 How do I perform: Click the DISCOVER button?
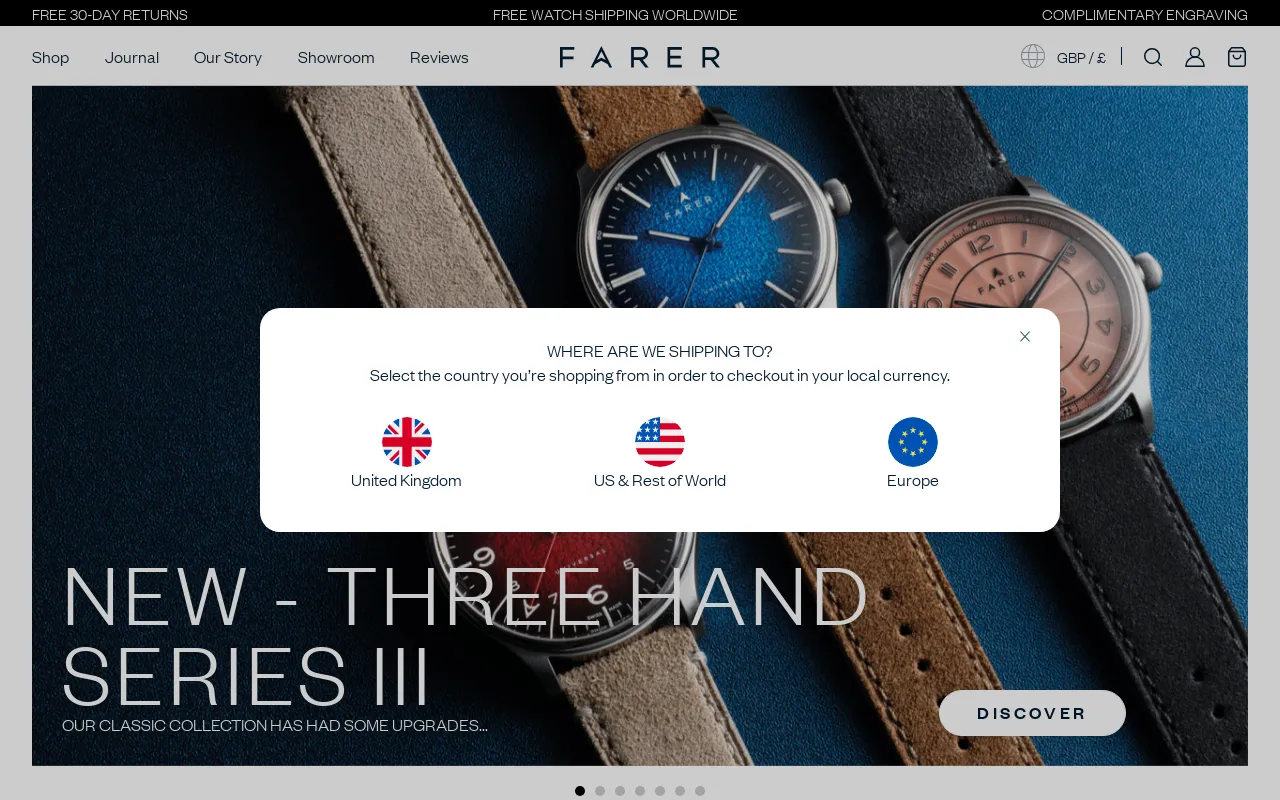click(x=1032, y=713)
